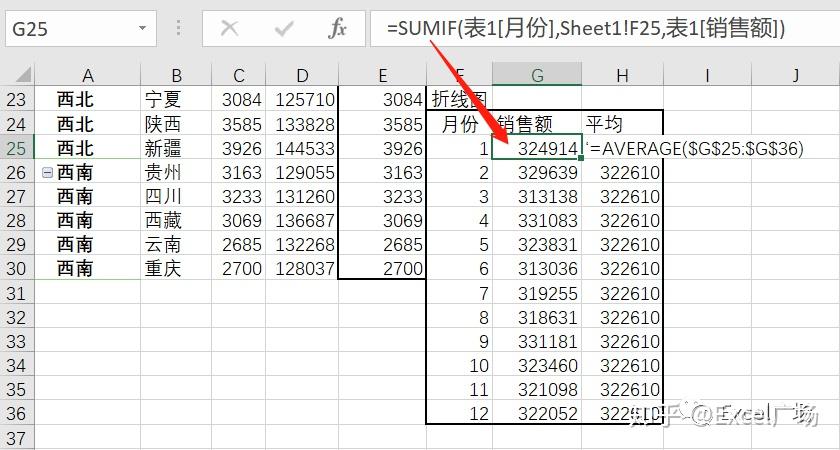Select column E header

pos(382,75)
